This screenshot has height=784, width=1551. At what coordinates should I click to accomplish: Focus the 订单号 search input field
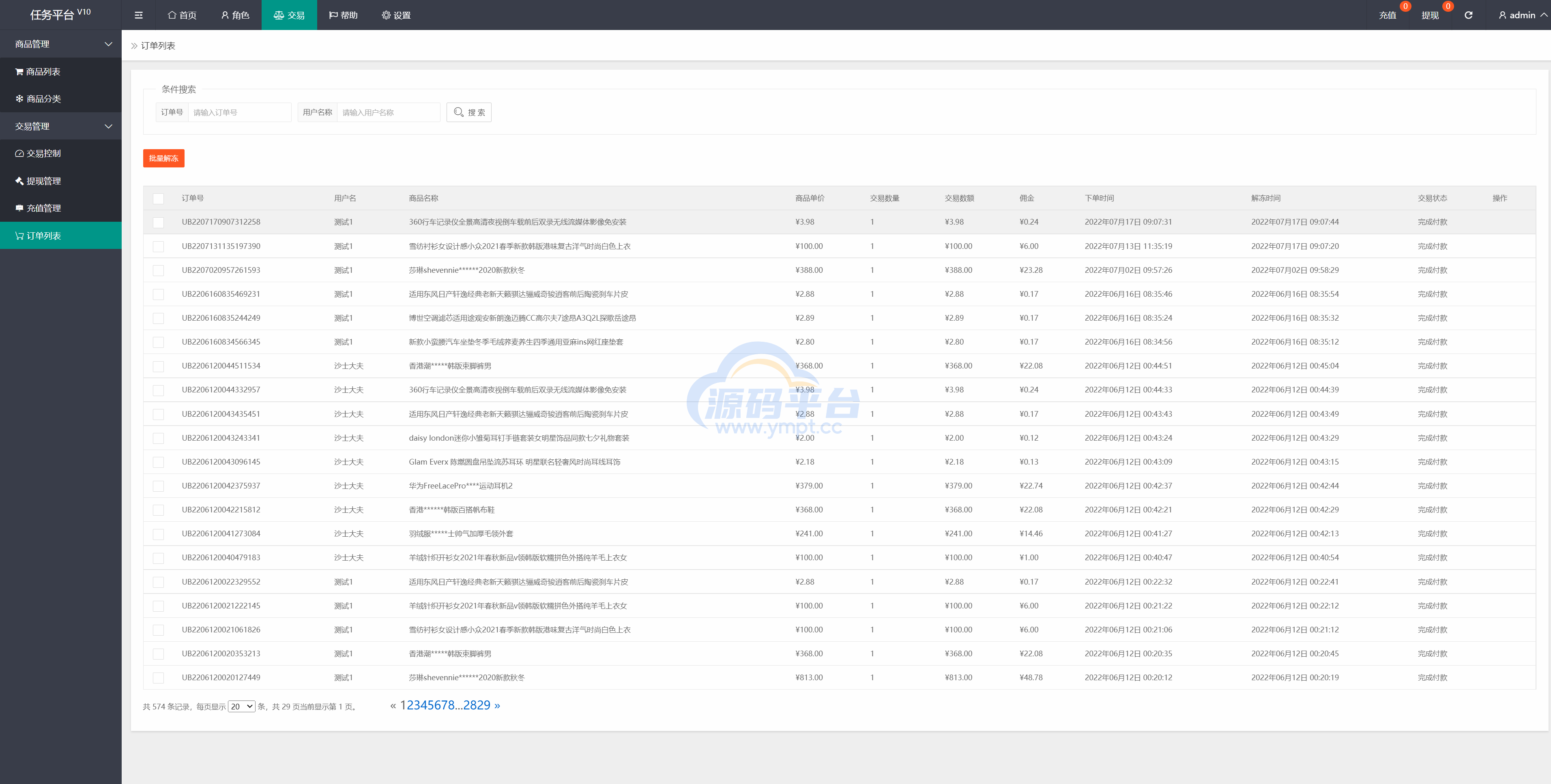coord(240,113)
